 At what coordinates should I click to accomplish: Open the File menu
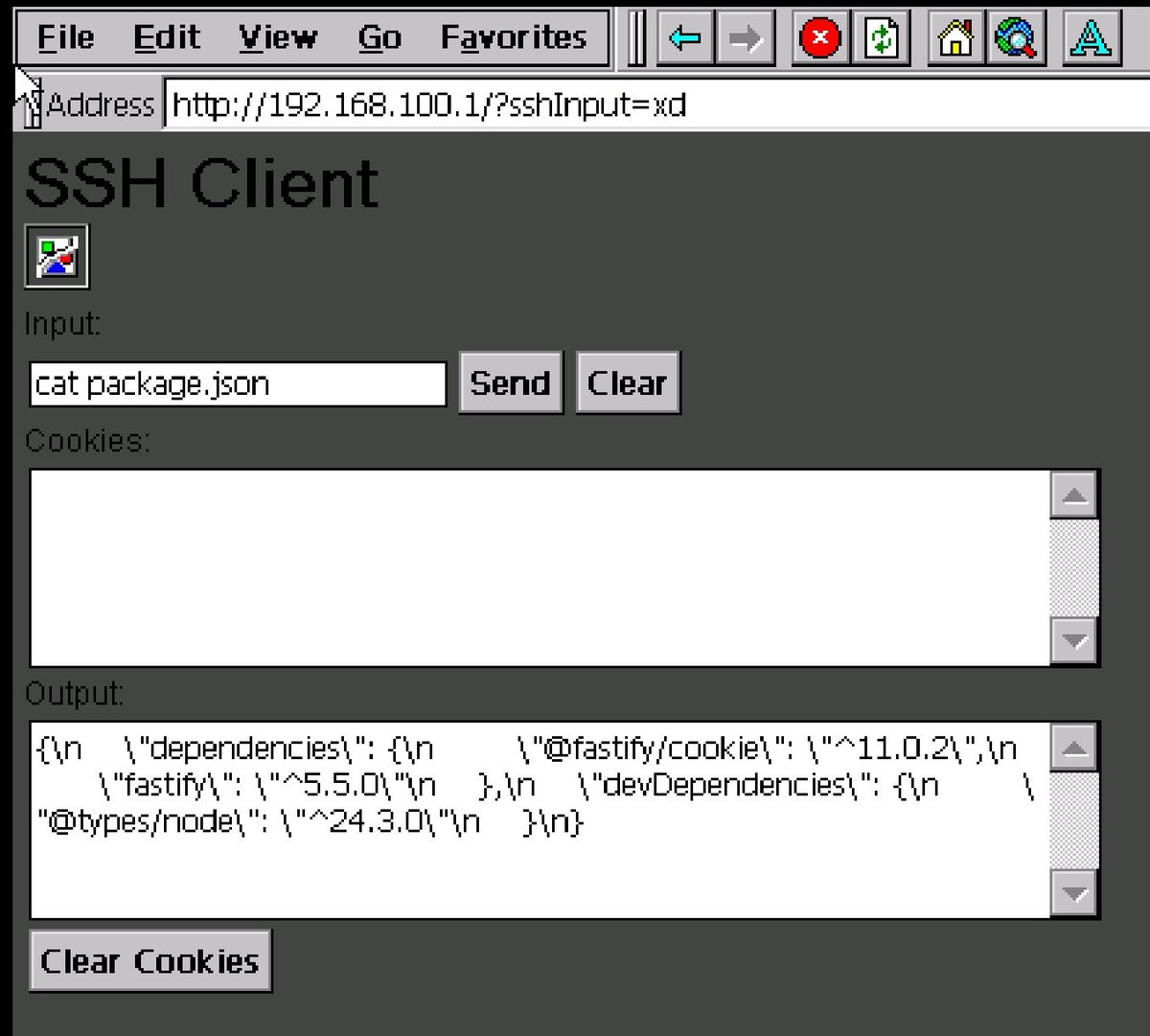coord(65,37)
